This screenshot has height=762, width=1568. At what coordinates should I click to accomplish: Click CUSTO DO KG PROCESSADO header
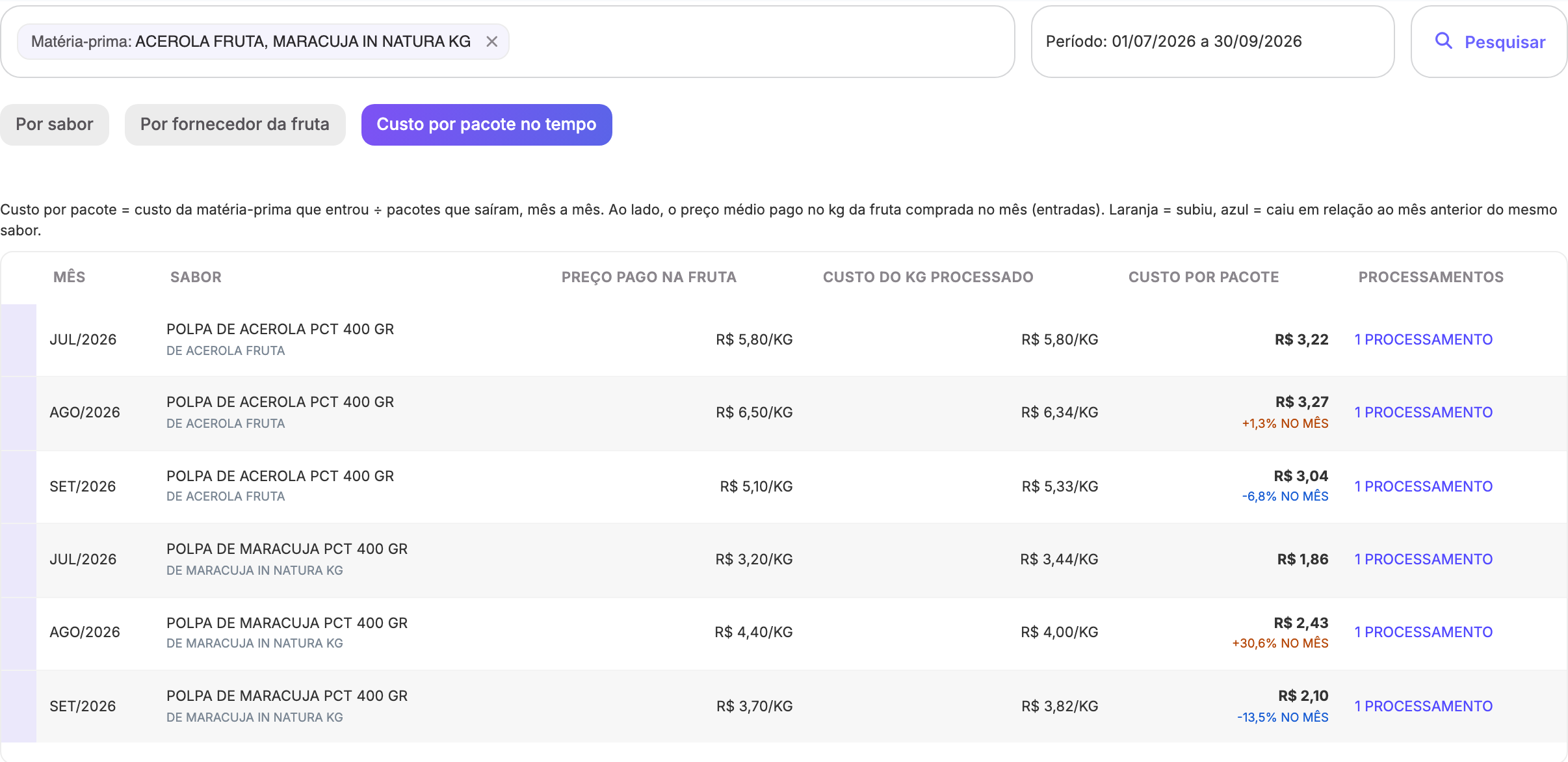928,277
